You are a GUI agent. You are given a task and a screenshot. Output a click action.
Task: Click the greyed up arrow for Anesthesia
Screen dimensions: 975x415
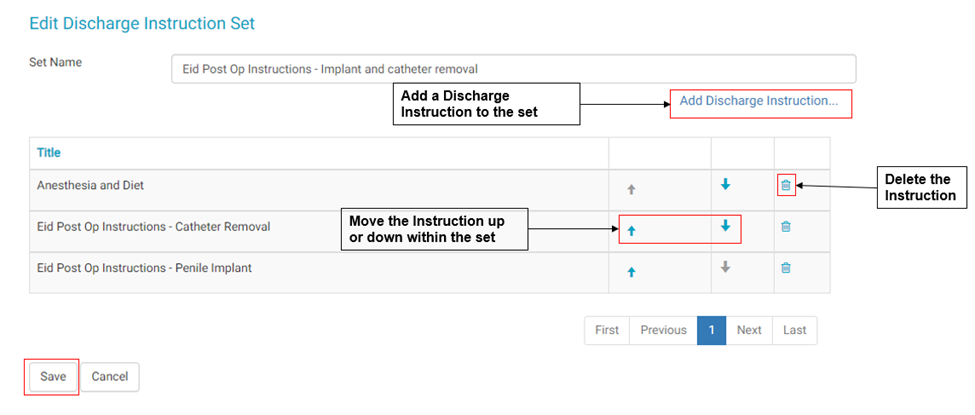click(631, 188)
